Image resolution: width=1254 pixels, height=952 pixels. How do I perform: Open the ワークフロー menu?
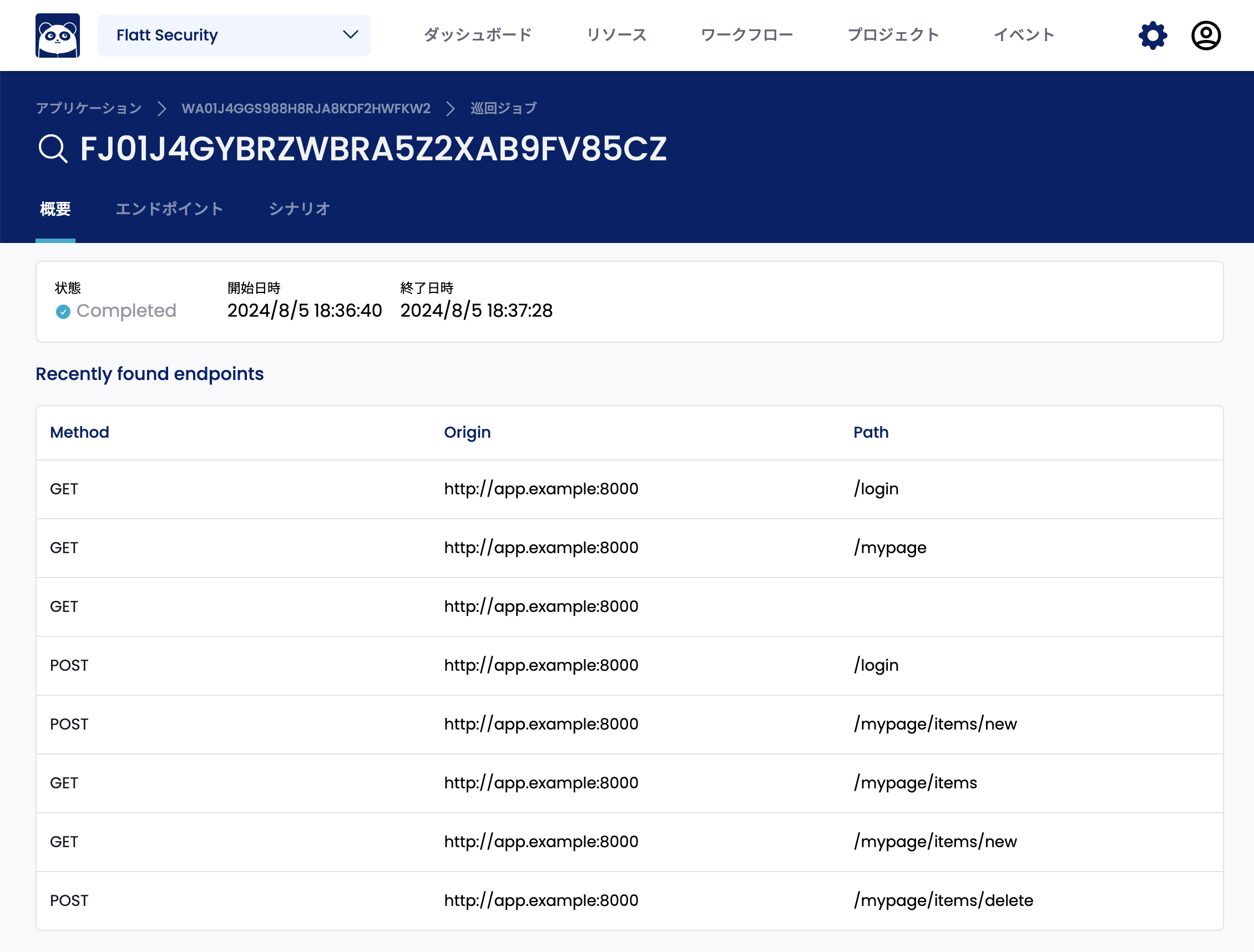pyautogui.click(x=747, y=35)
